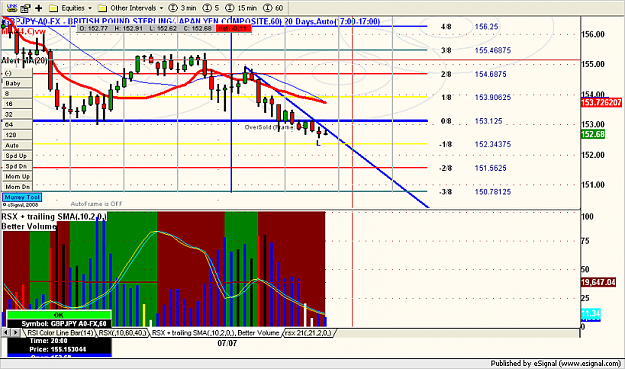The width and height of the screenshot is (625, 369).
Task: Select the 32 frame button
Action: click(17, 114)
